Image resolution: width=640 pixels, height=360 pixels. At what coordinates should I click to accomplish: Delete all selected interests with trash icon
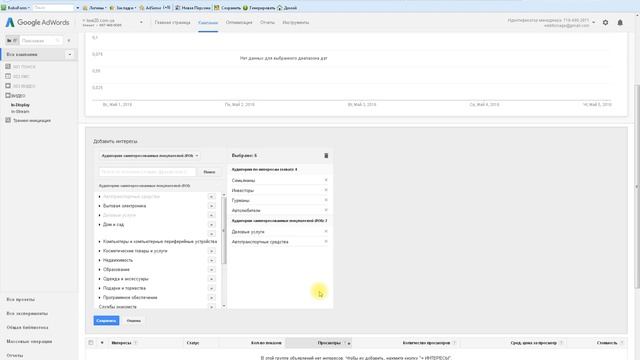(326, 156)
